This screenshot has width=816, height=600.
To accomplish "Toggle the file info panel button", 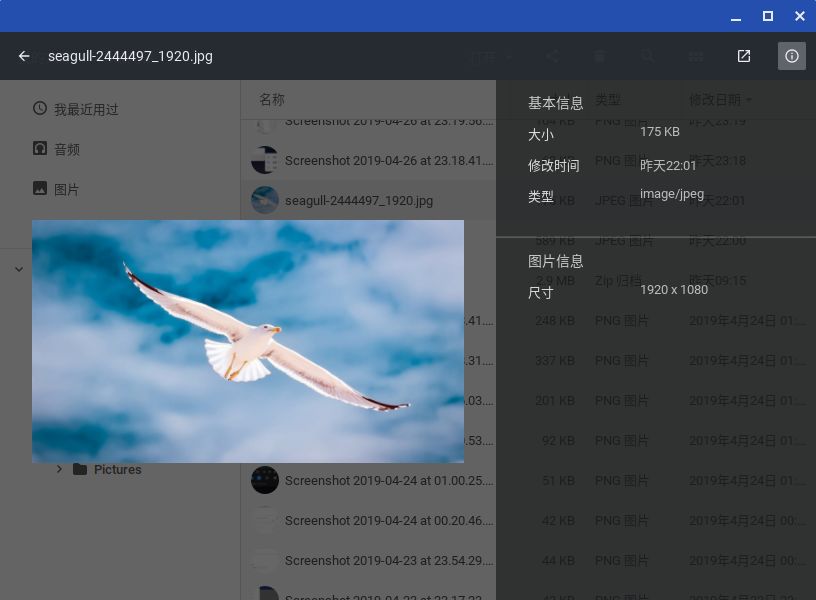I will 792,56.
